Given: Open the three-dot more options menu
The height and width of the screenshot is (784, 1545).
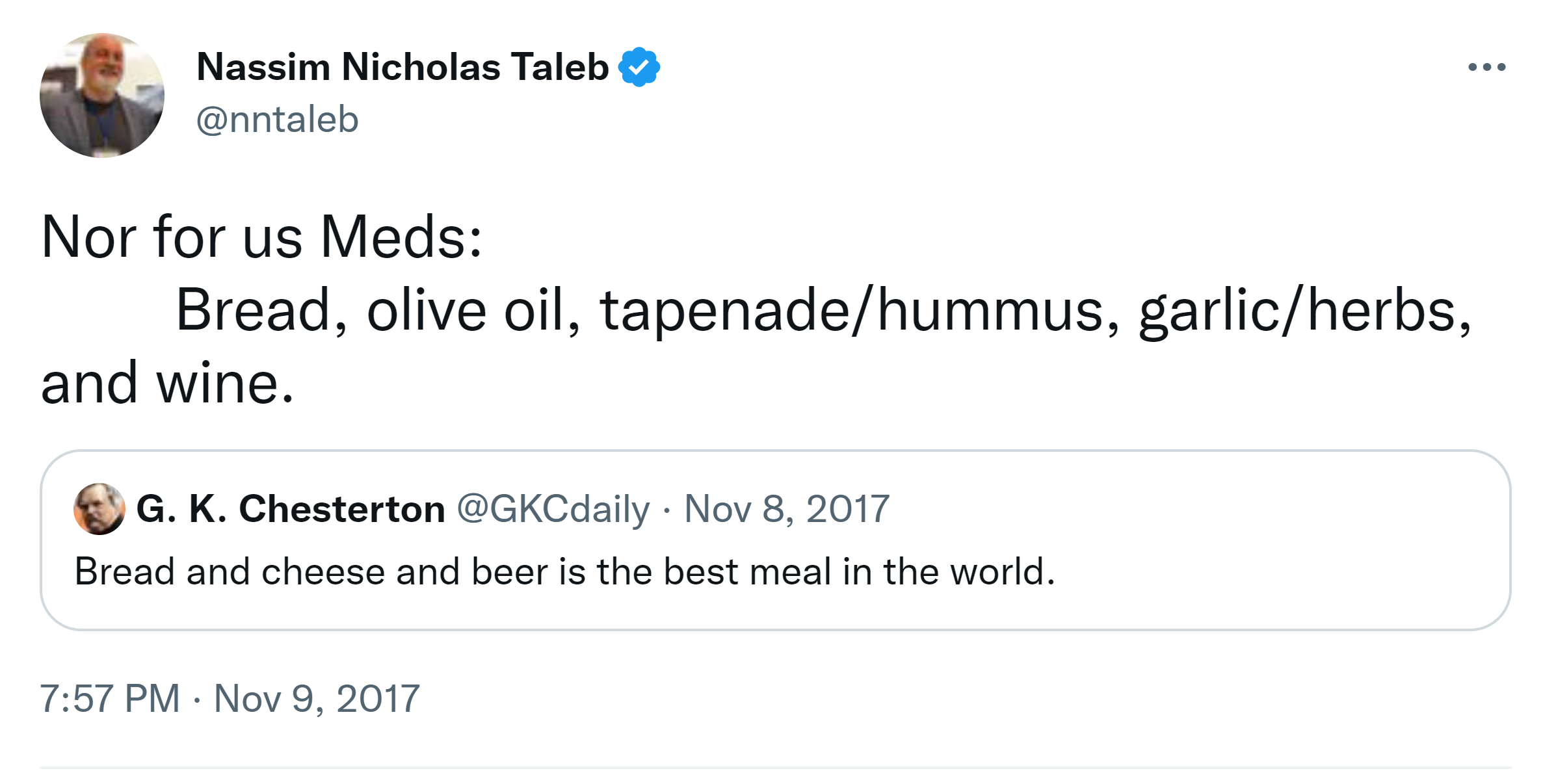Looking at the screenshot, I should 1486,67.
